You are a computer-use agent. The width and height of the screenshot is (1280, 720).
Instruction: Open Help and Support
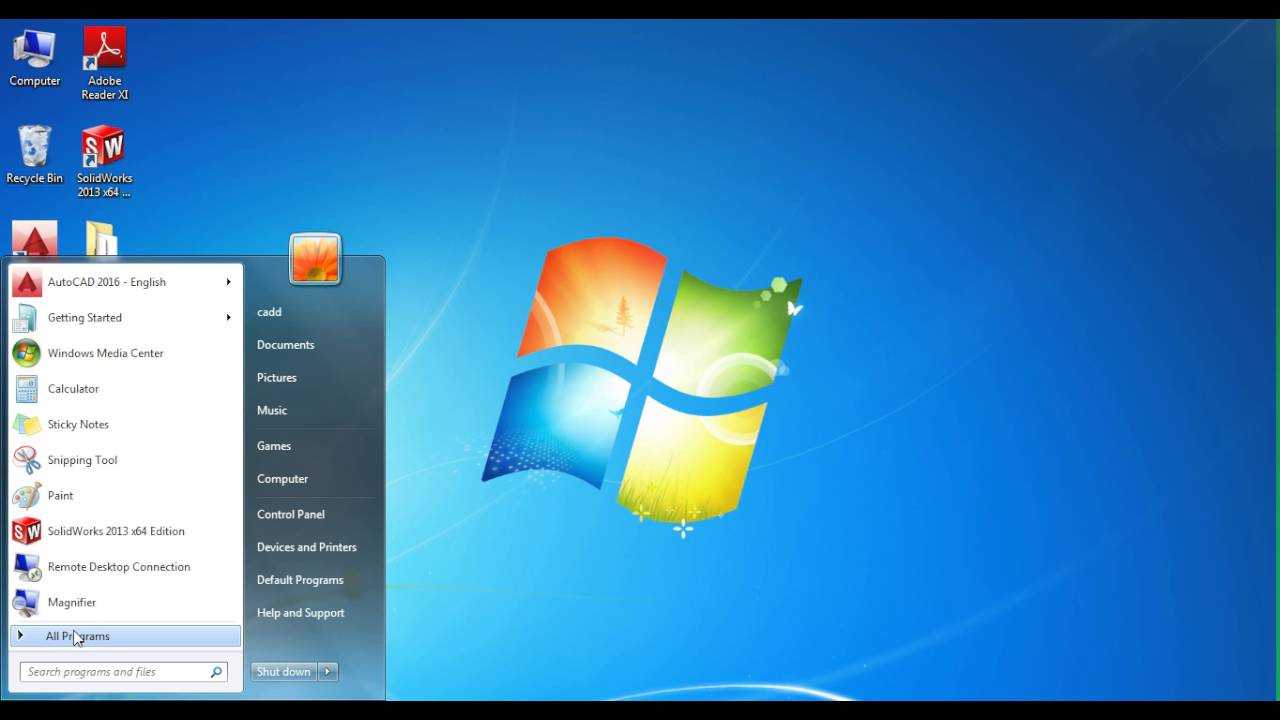pos(301,613)
